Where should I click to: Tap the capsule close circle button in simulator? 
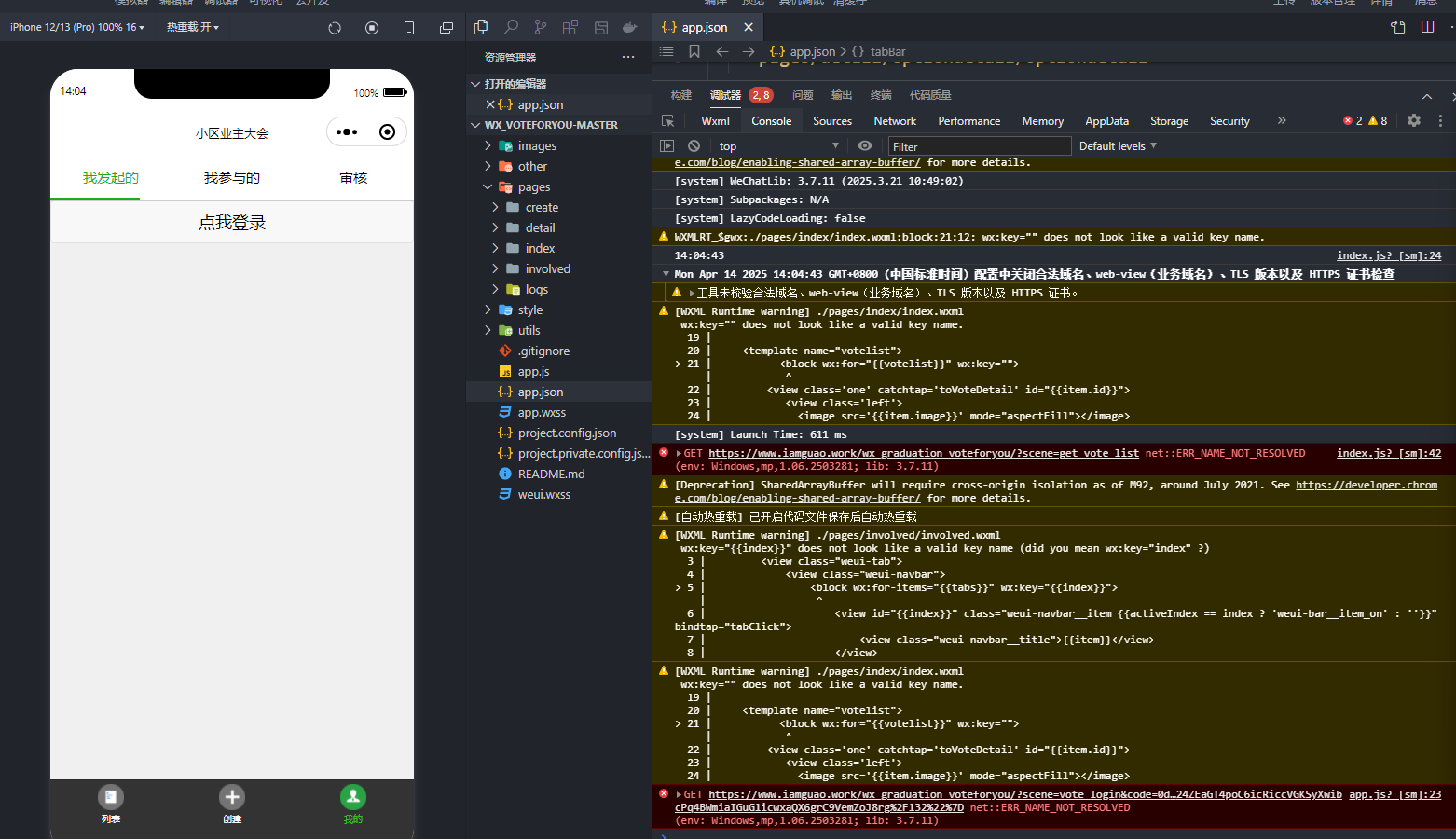click(387, 132)
